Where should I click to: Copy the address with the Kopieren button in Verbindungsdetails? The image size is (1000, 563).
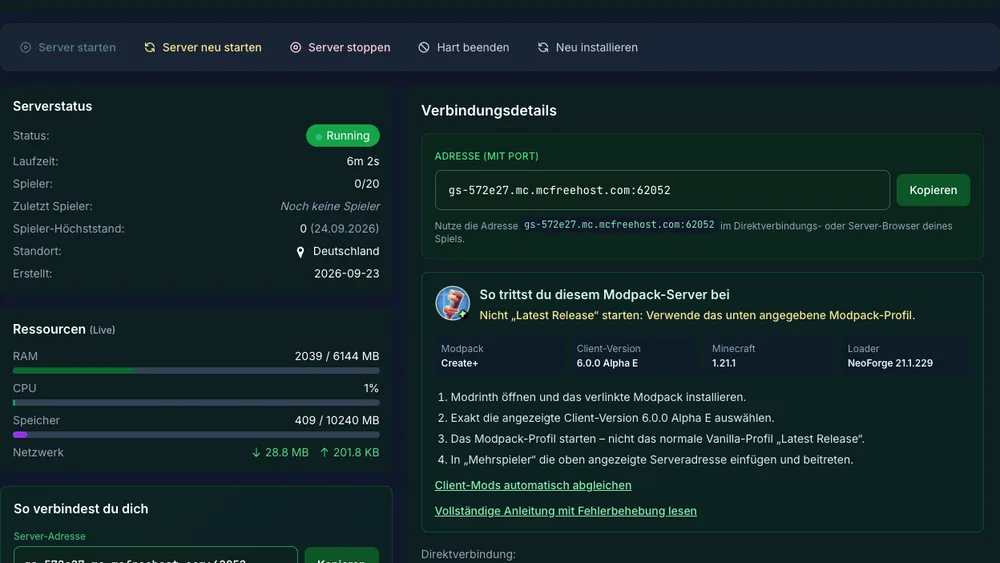[x=933, y=190]
